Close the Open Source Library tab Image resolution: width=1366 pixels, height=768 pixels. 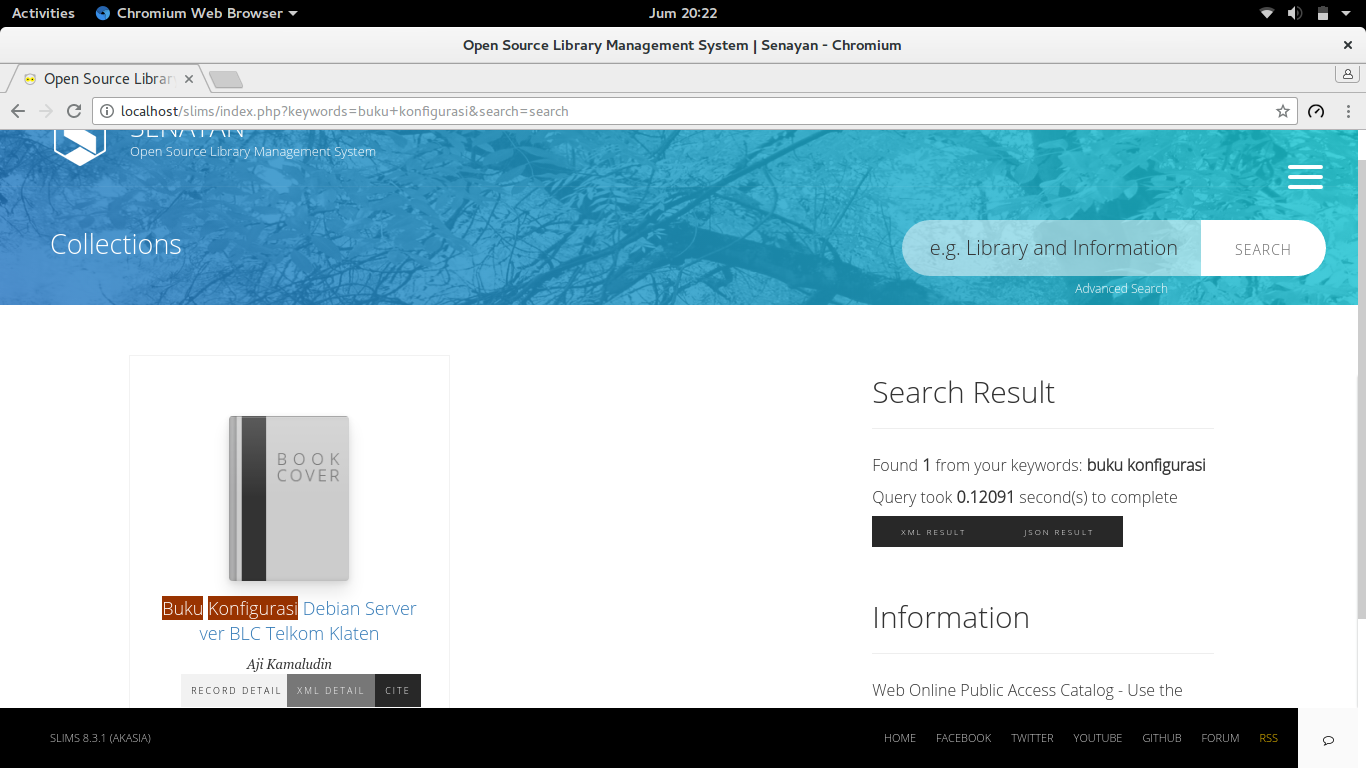click(189, 79)
